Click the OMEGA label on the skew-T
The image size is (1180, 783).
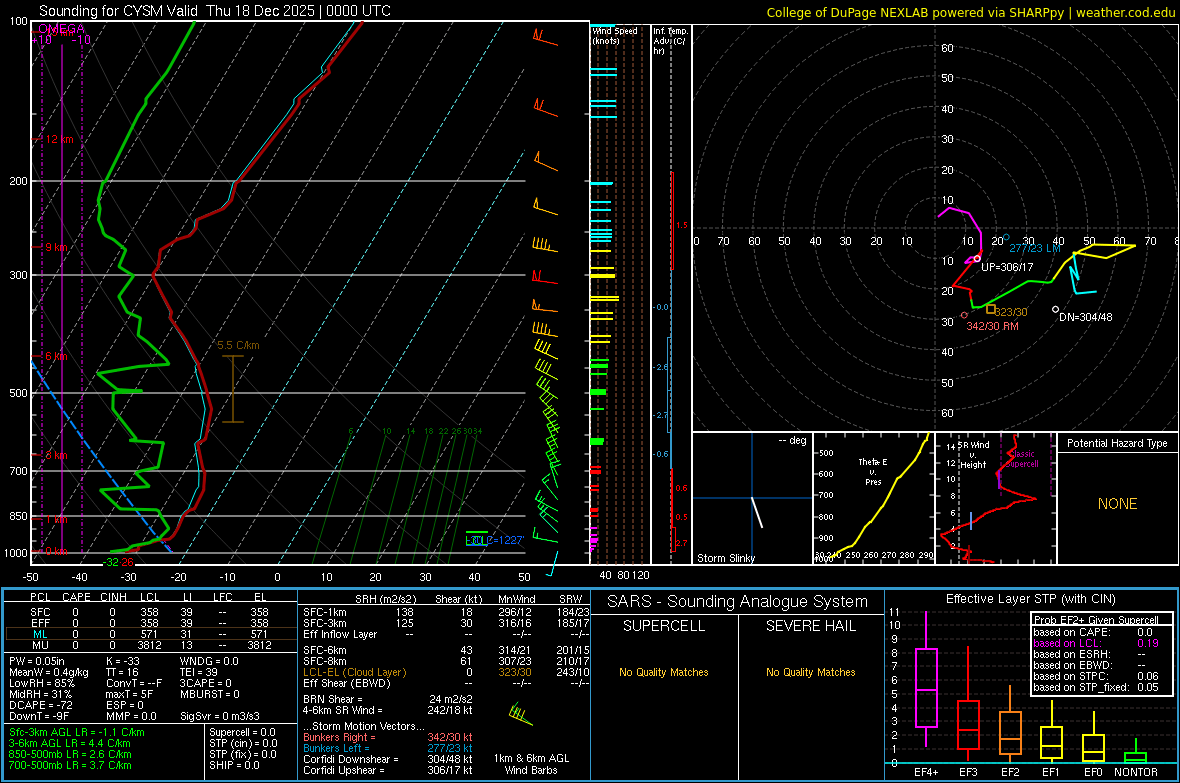pos(61,29)
